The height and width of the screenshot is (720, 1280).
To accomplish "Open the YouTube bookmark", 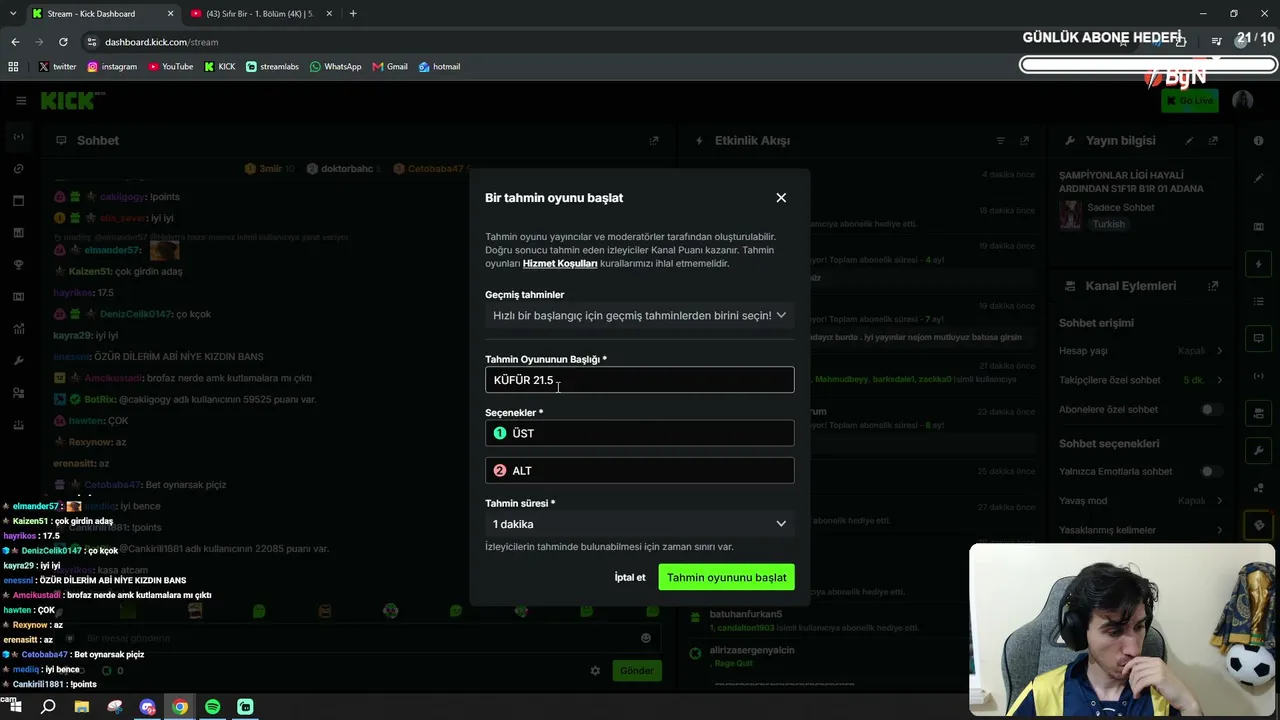I will pyautogui.click(x=171, y=67).
